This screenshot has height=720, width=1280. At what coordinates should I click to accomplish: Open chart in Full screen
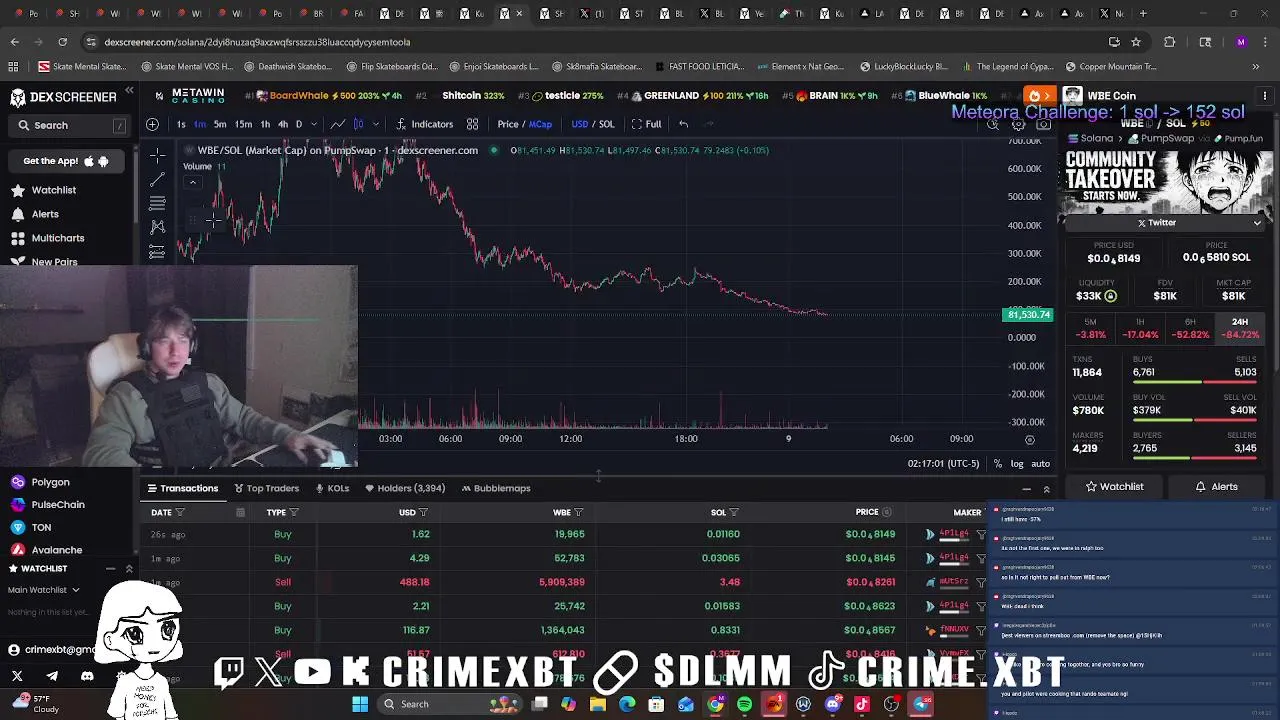(x=646, y=124)
